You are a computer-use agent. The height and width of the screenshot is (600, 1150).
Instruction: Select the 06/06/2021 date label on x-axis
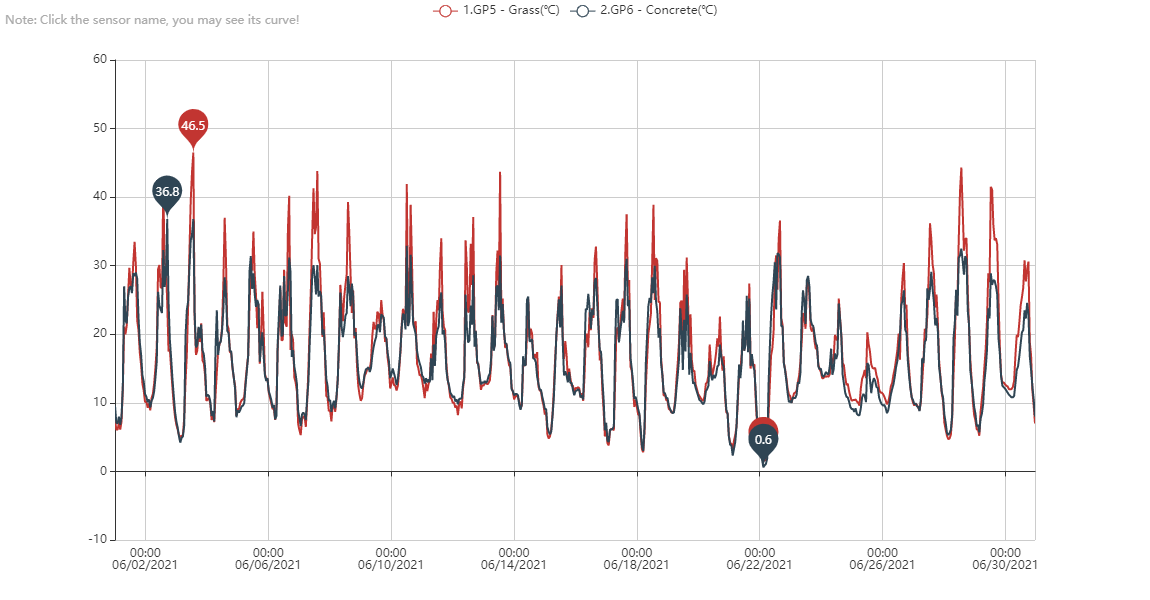(268, 565)
